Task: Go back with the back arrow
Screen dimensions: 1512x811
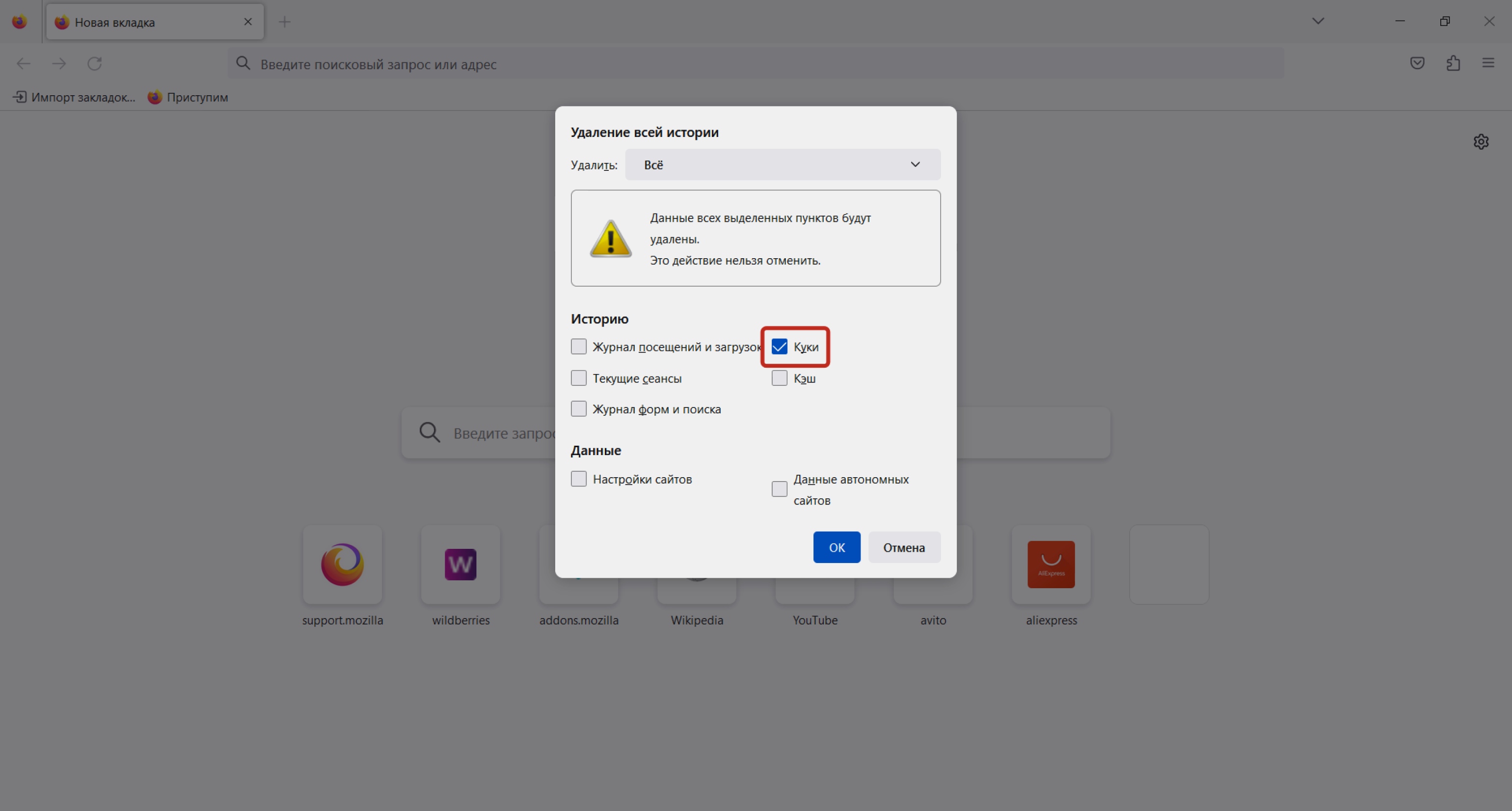Action: (24, 63)
